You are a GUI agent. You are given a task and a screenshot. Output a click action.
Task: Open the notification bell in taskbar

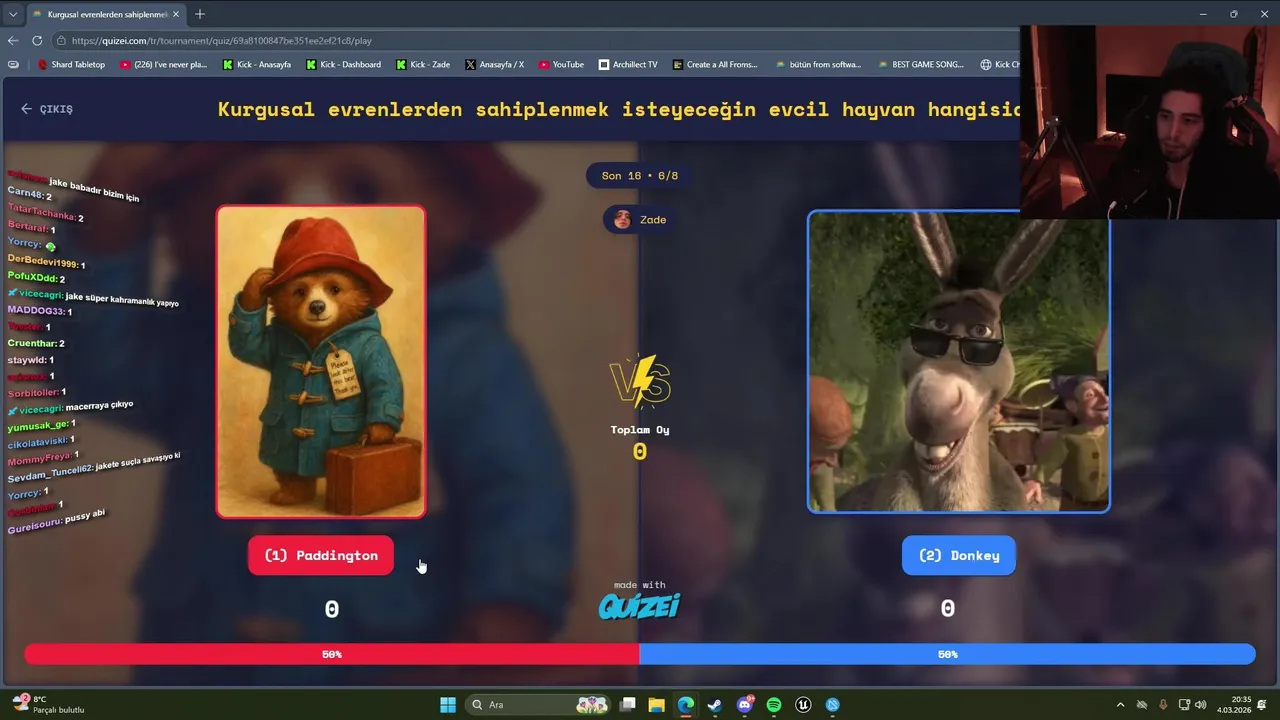pos(1263,705)
